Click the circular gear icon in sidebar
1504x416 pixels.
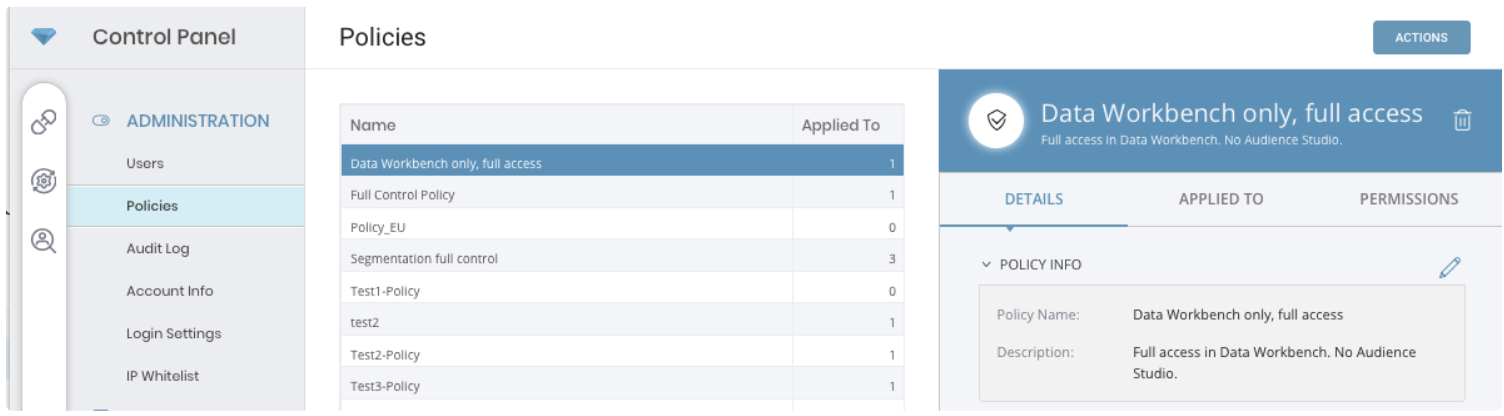coord(43,181)
